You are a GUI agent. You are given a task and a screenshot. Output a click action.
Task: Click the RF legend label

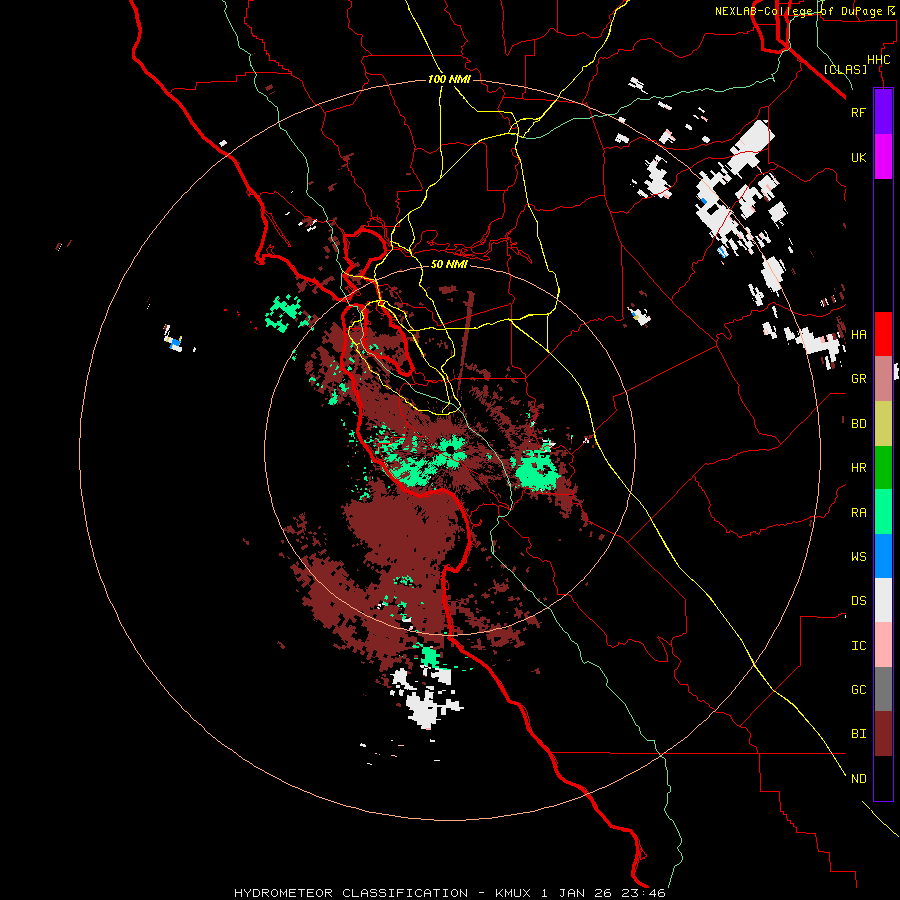click(858, 112)
